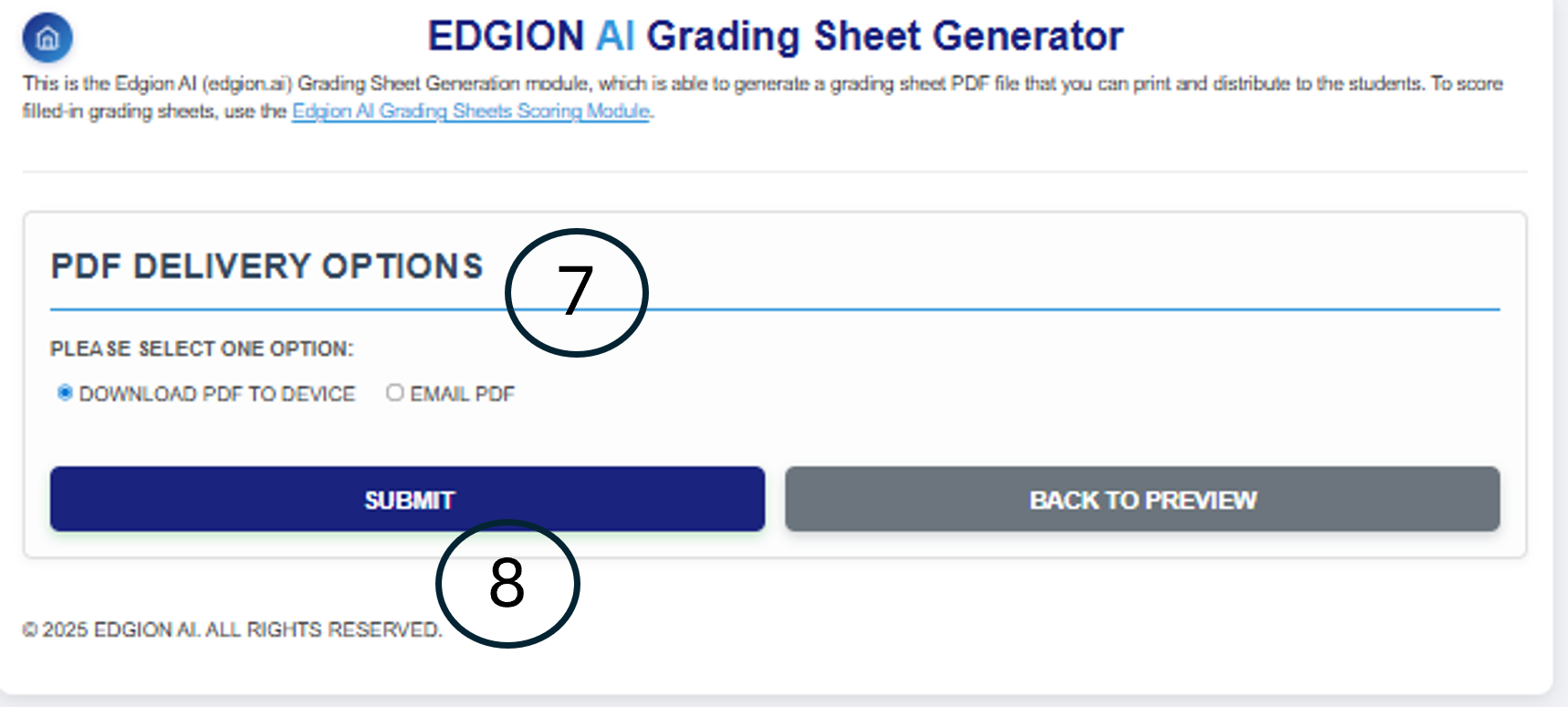Open the Edgion AI Grading Sheets Scoring Module link
1568x707 pixels.
click(471, 111)
